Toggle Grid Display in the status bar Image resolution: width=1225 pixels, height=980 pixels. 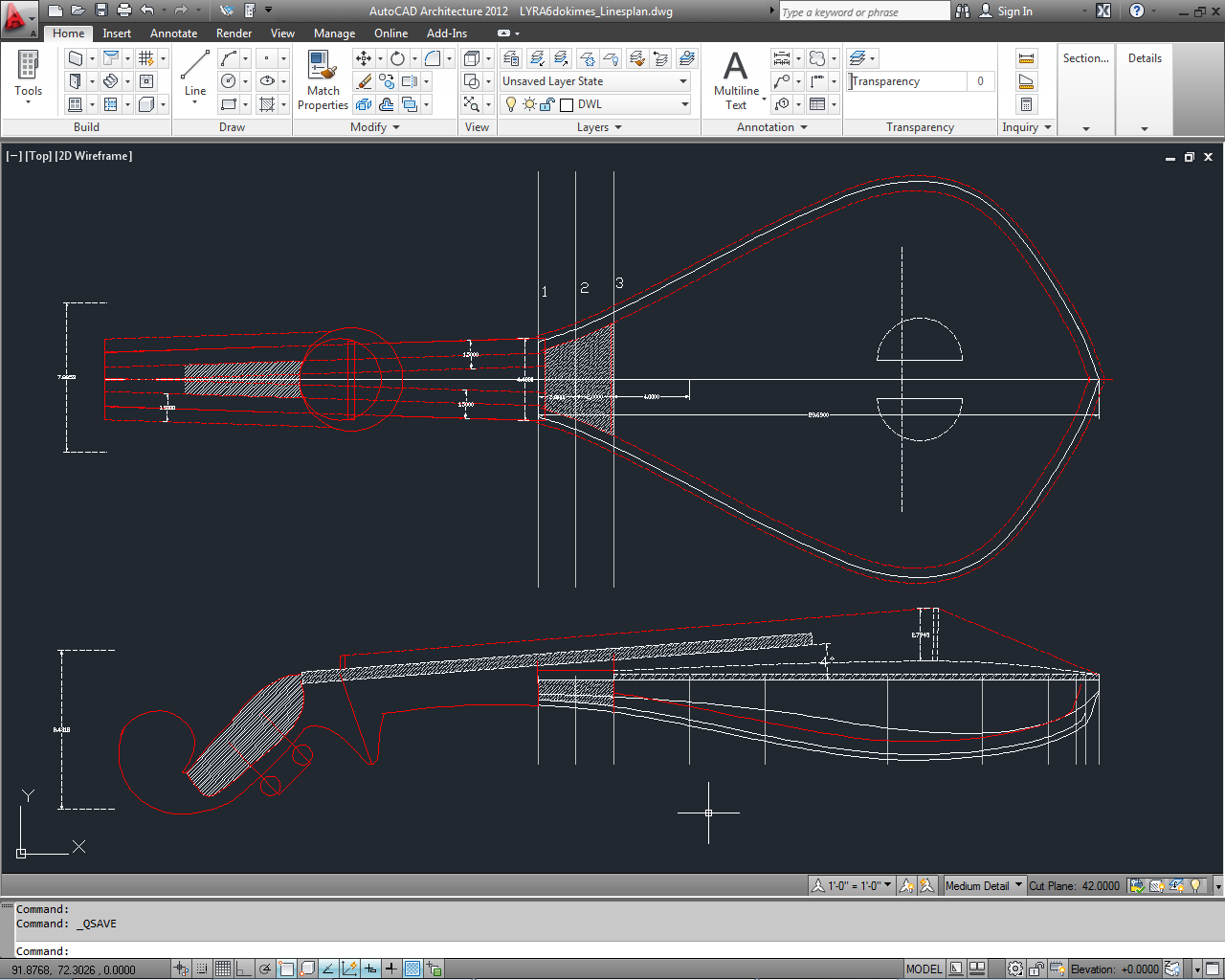(223, 969)
